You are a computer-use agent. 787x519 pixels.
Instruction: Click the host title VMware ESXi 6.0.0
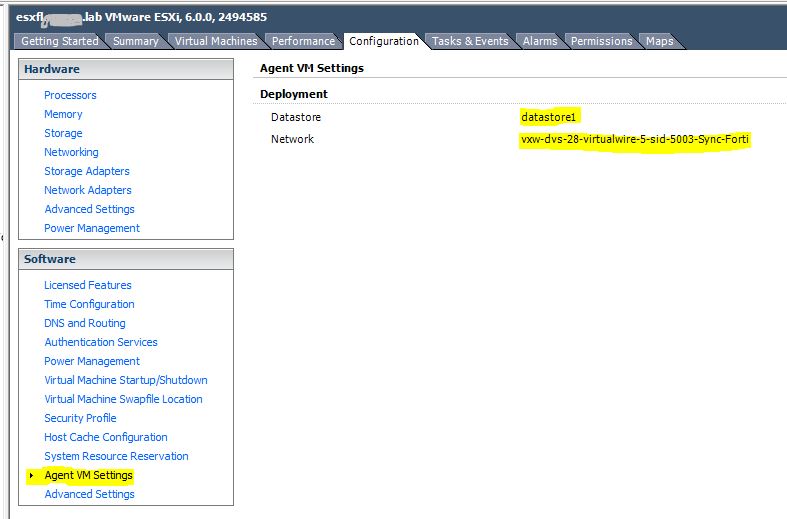coord(142,17)
